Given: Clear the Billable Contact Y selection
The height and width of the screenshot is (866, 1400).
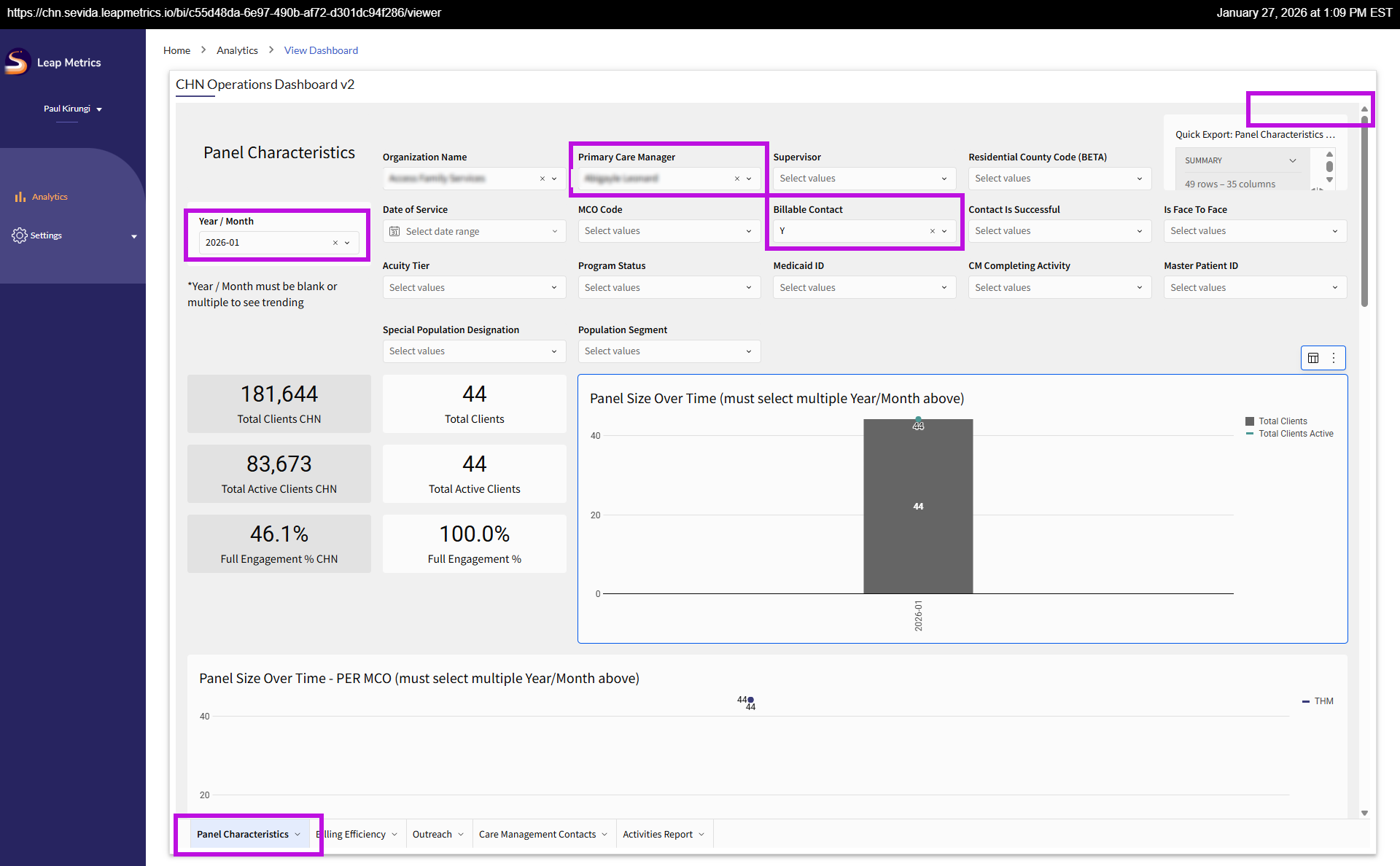Looking at the screenshot, I should [x=932, y=231].
